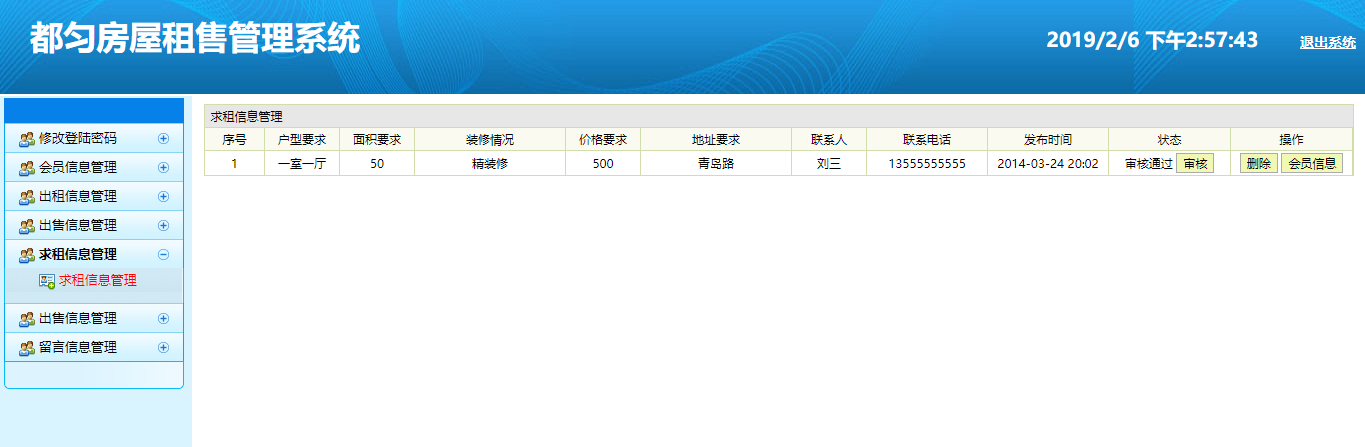Image resolution: width=1365 pixels, height=447 pixels.
Task: Expand the 修改登陆密码 section with plus
Action: [164, 139]
